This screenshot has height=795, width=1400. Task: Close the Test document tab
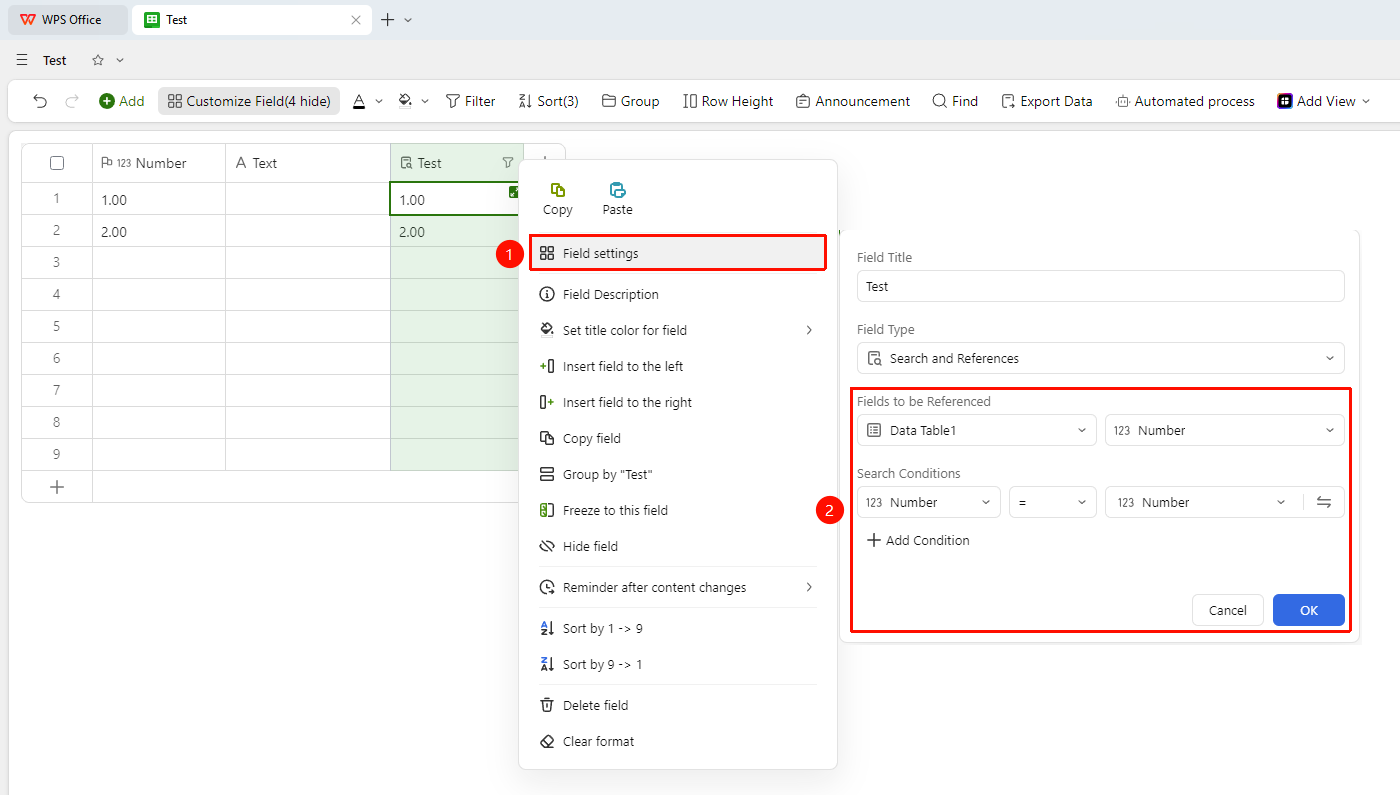coord(356,20)
